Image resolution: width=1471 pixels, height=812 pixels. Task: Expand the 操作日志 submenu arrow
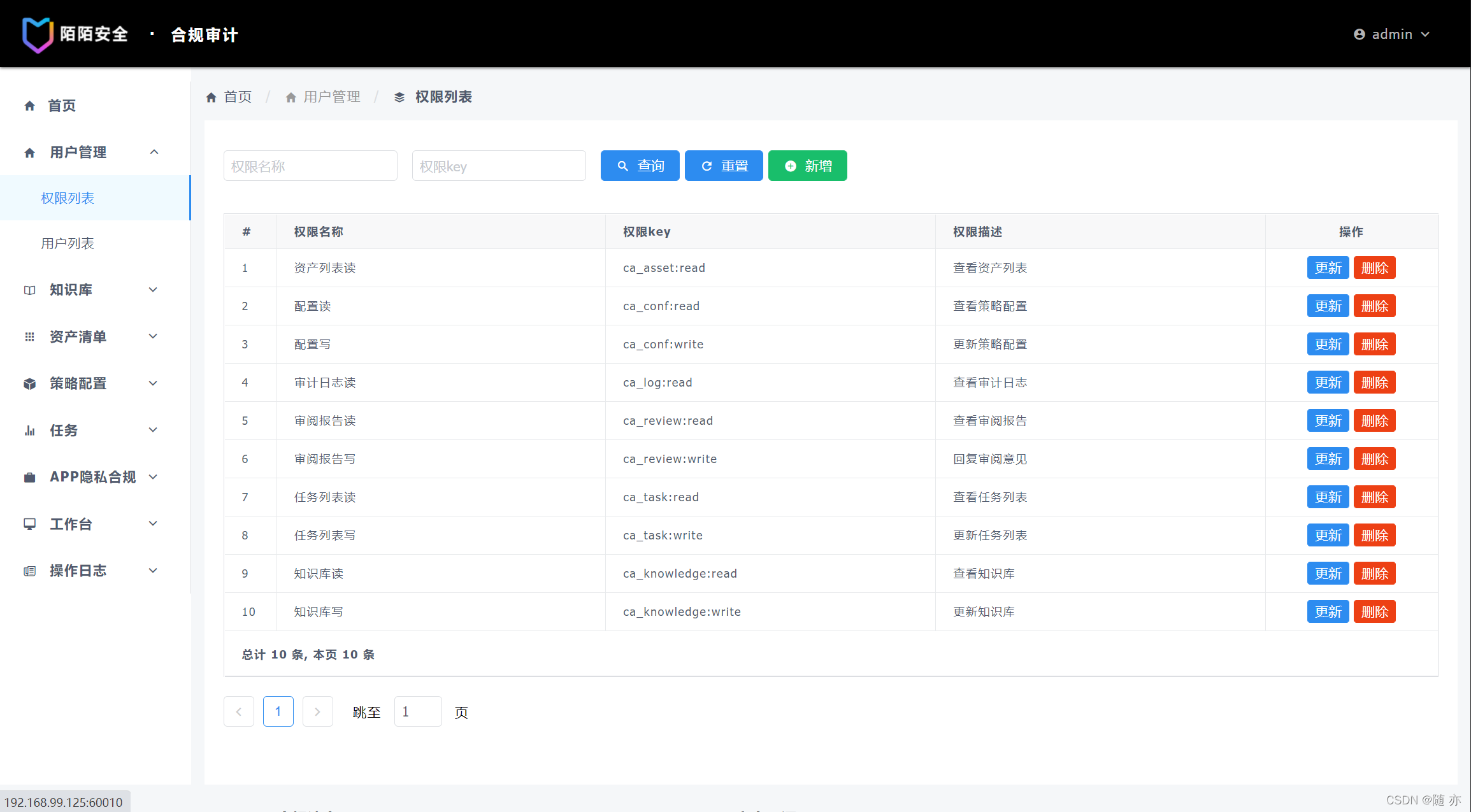[x=153, y=571]
